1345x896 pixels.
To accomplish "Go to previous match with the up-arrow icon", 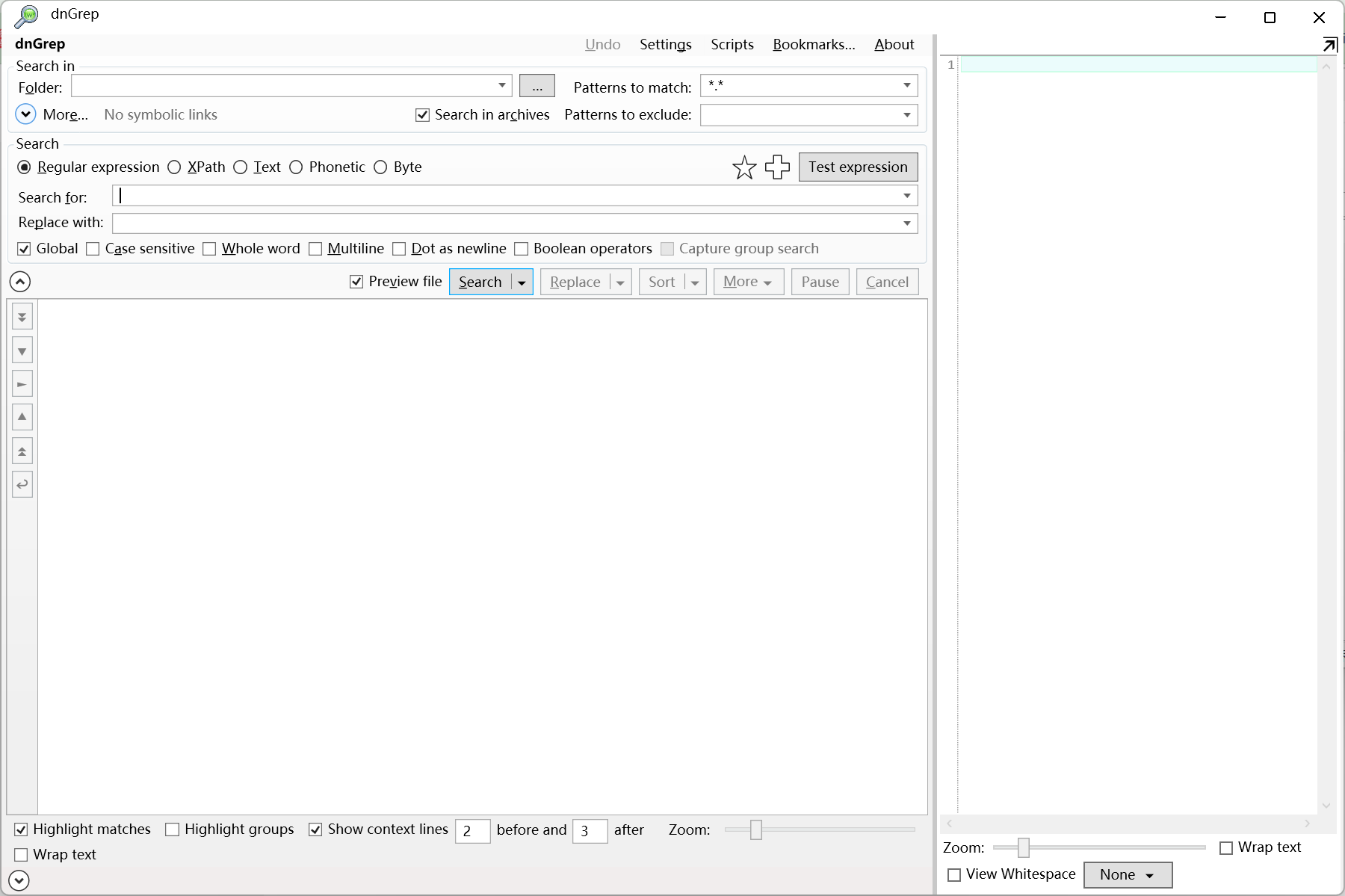I will point(22,417).
